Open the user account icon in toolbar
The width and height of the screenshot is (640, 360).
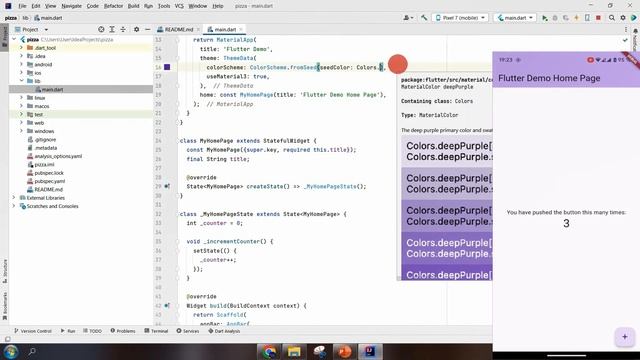click(408, 18)
